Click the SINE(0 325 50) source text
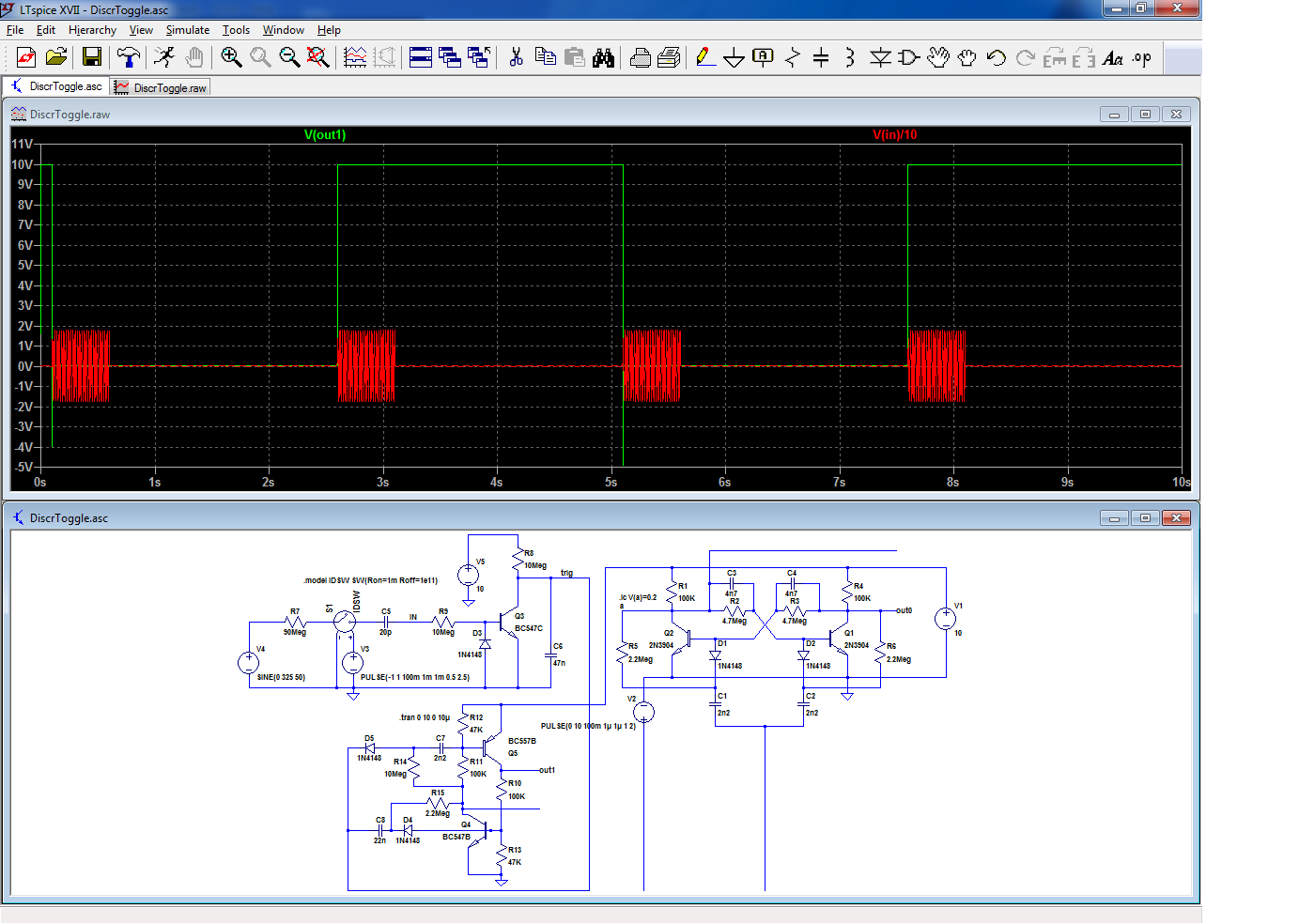This screenshot has width=1299, height=924. tap(281, 677)
